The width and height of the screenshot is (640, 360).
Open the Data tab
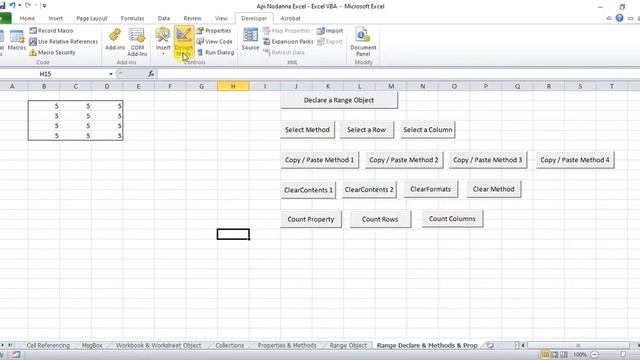coord(164,18)
